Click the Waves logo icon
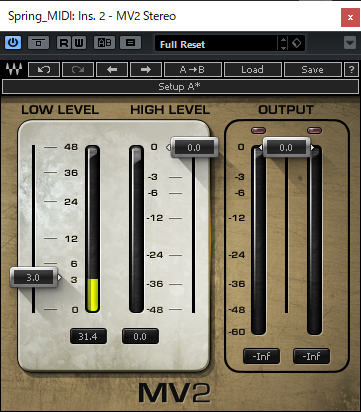Image resolution: width=361 pixels, height=412 pixels. [14, 69]
